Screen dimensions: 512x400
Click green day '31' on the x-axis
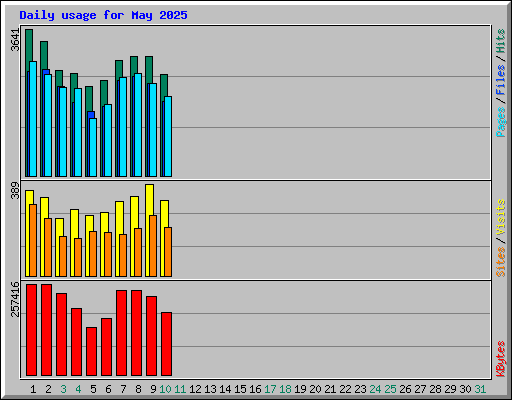[x=480, y=389]
